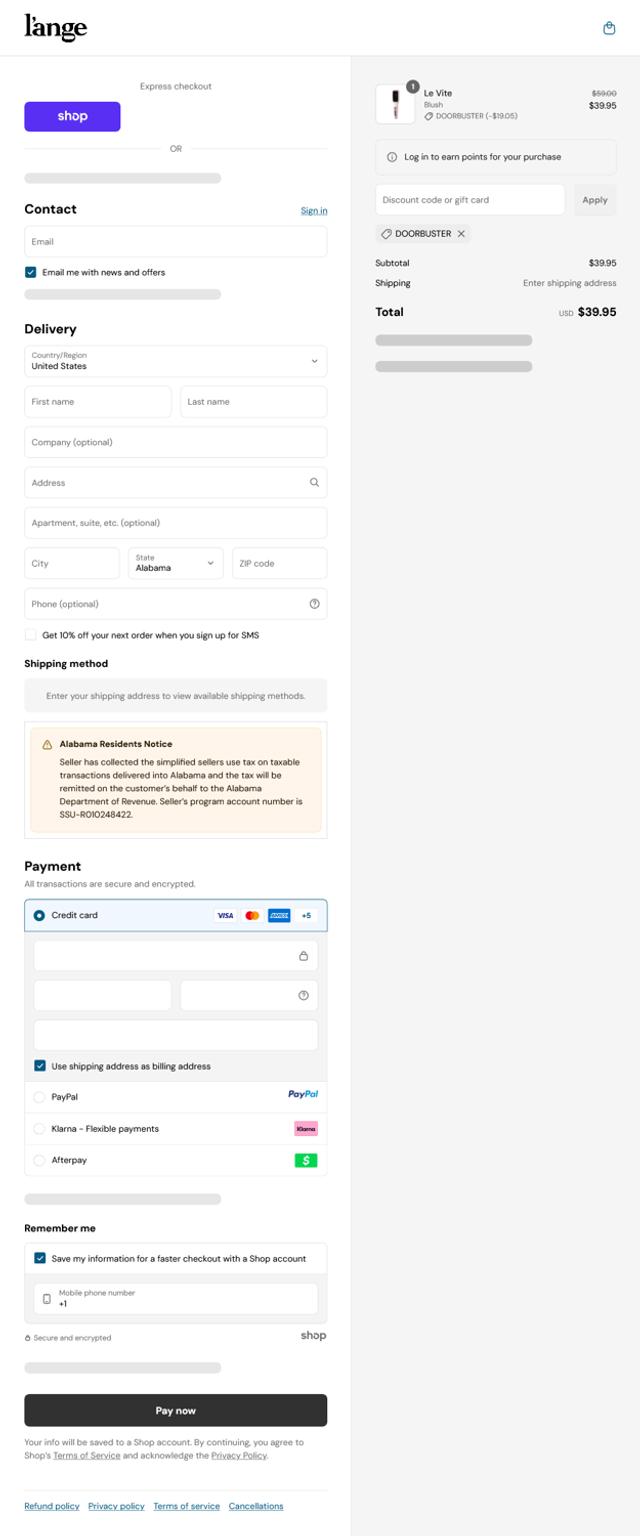The width and height of the screenshot is (640, 1536).
Task: Click the green Afterpay icon
Action: (x=306, y=1160)
